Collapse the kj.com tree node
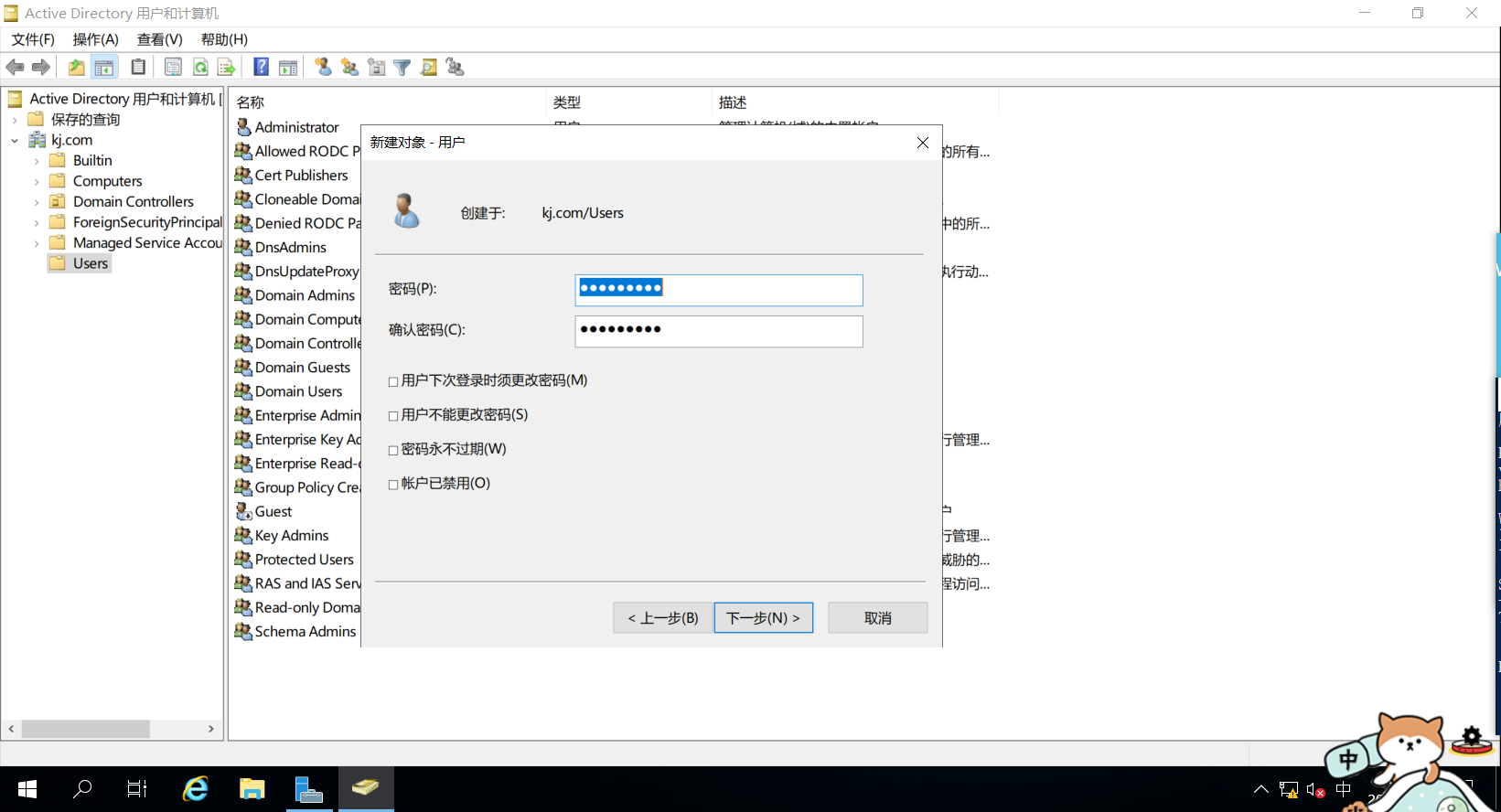Image resolution: width=1501 pixels, height=812 pixels. tap(15, 140)
